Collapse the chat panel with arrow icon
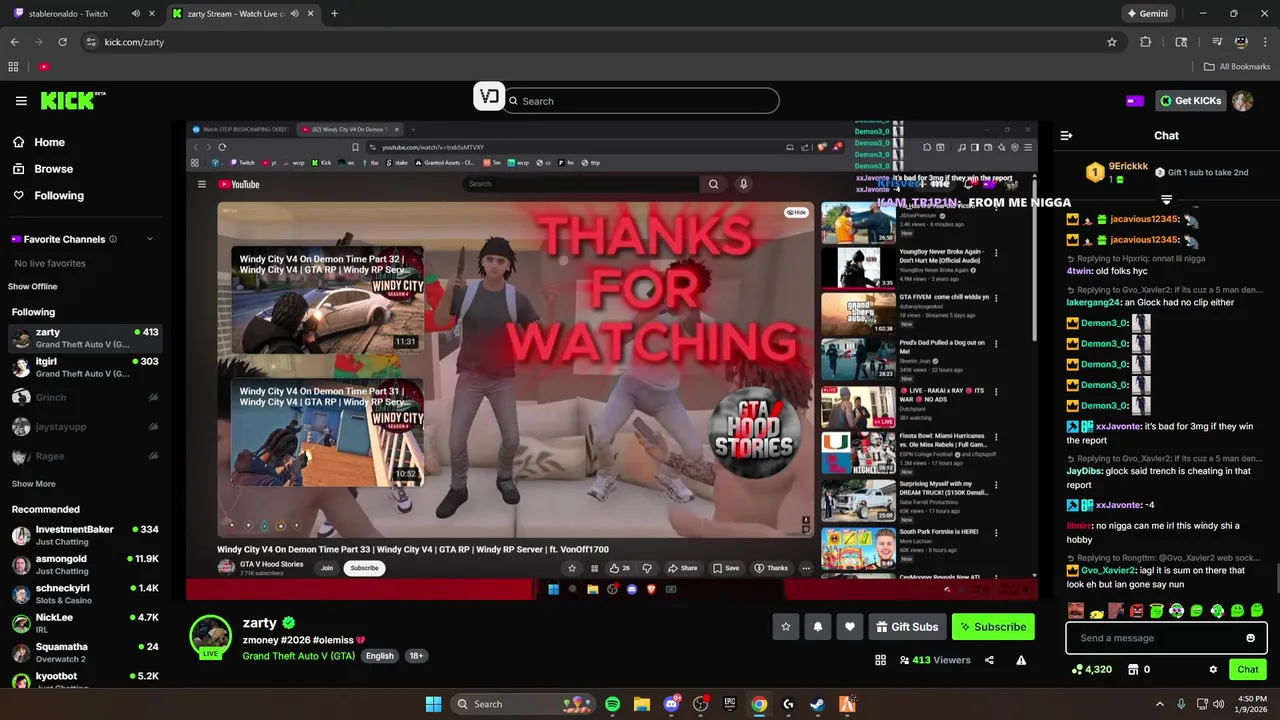1280x720 pixels. pyautogui.click(x=1066, y=135)
